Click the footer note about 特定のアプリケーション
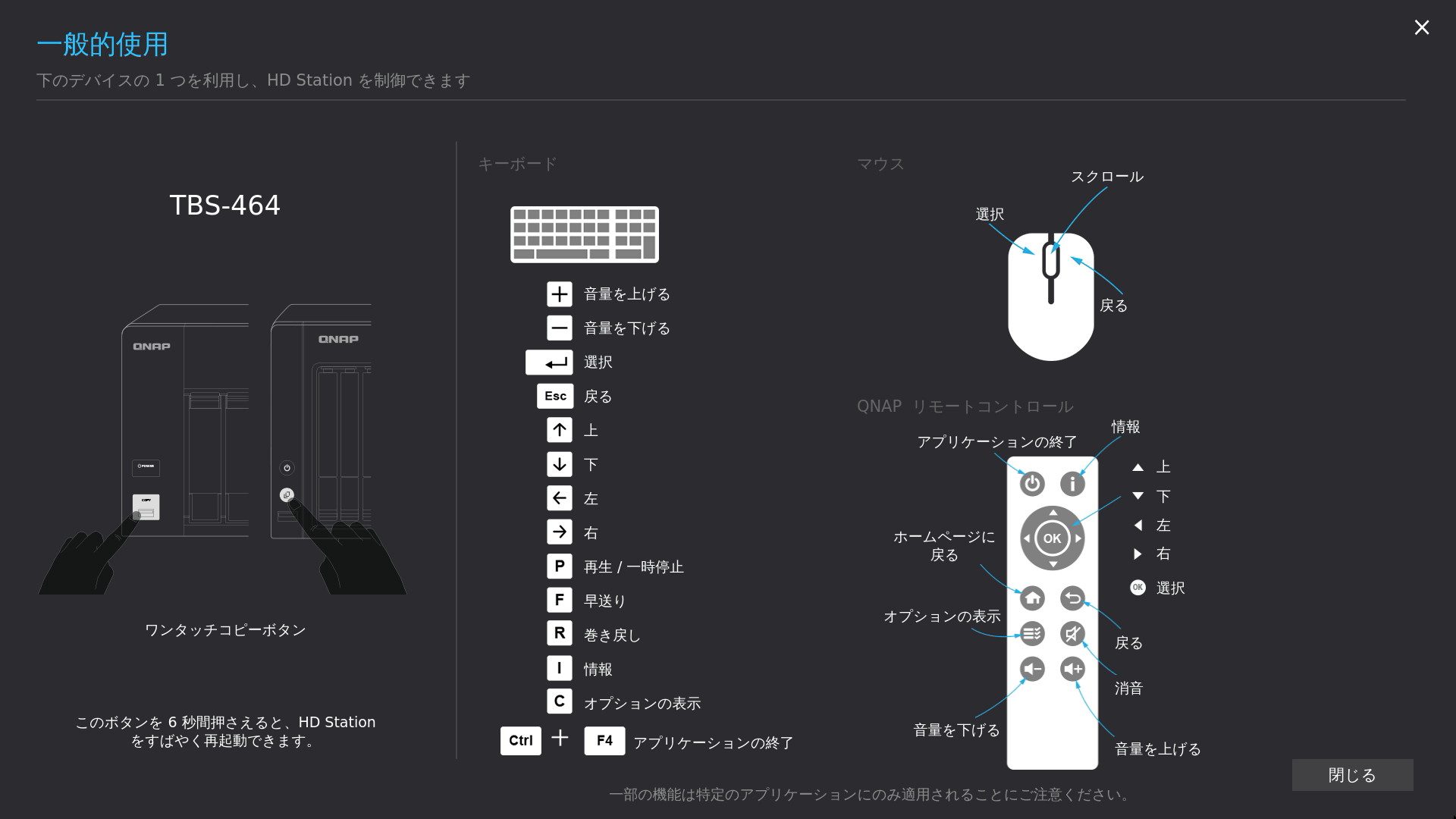This screenshot has height=819, width=1456. click(871, 795)
